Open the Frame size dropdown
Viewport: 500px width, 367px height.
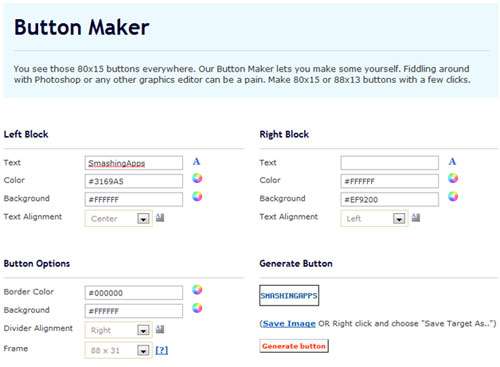coord(119,350)
